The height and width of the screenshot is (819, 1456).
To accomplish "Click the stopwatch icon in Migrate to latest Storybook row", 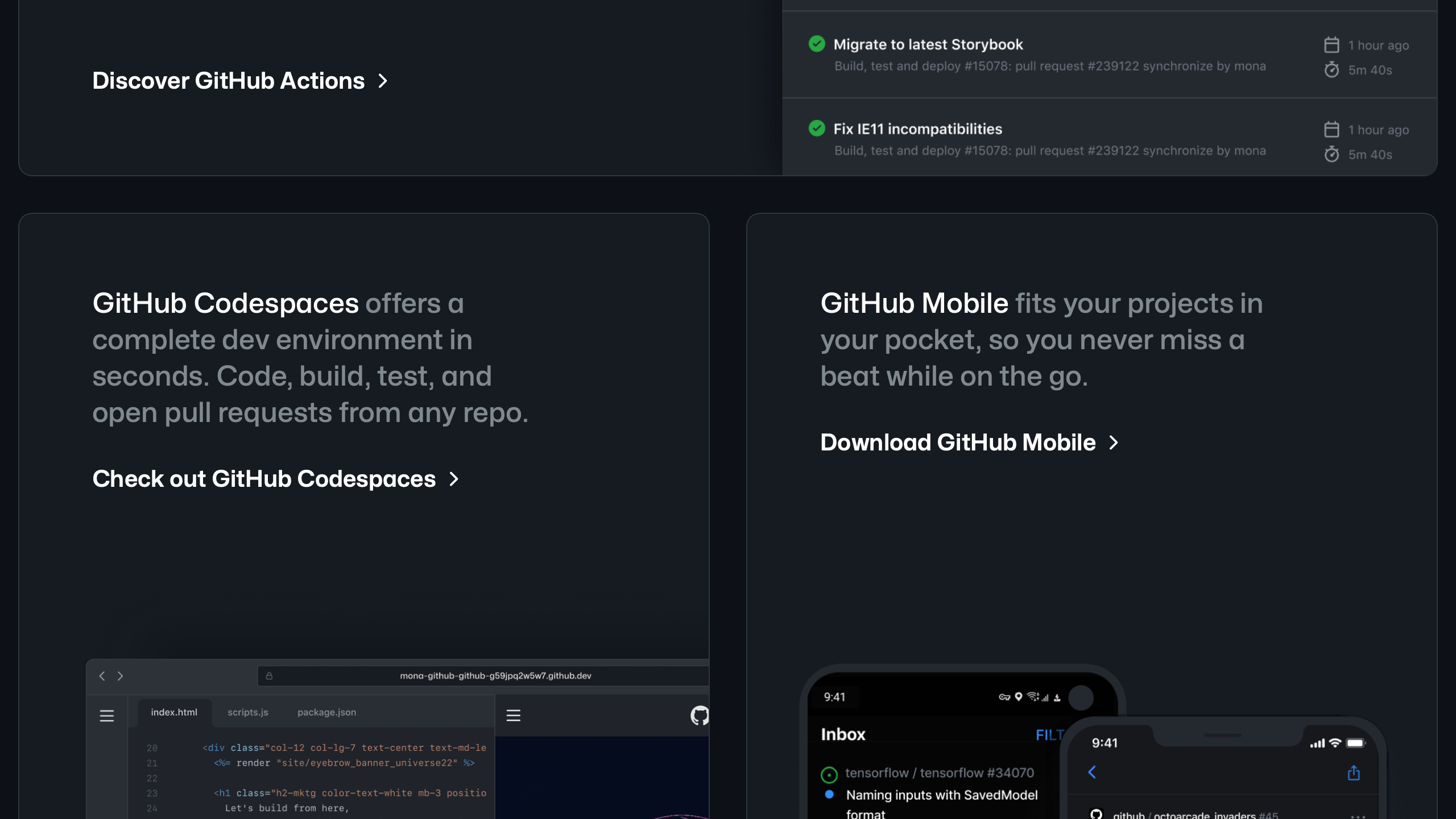I will pos(1331,69).
